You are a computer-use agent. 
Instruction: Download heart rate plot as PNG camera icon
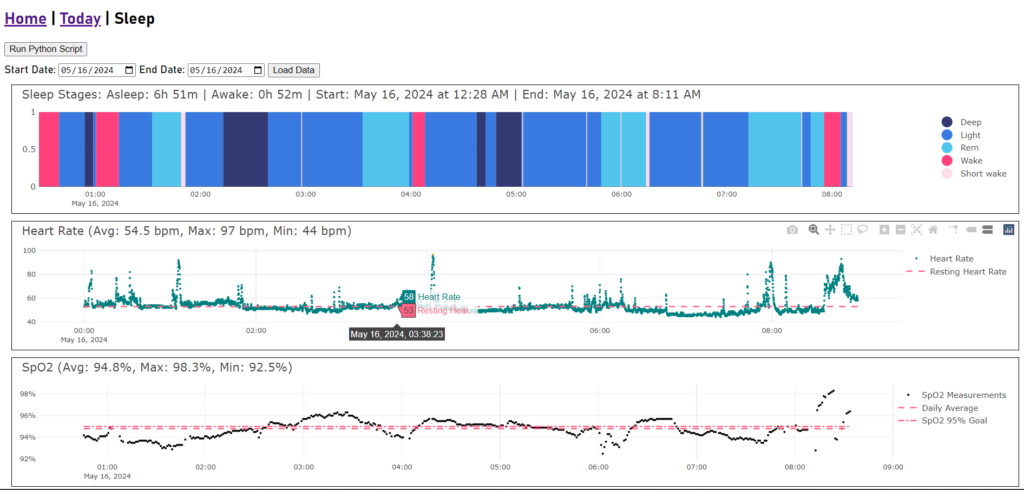point(792,230)
